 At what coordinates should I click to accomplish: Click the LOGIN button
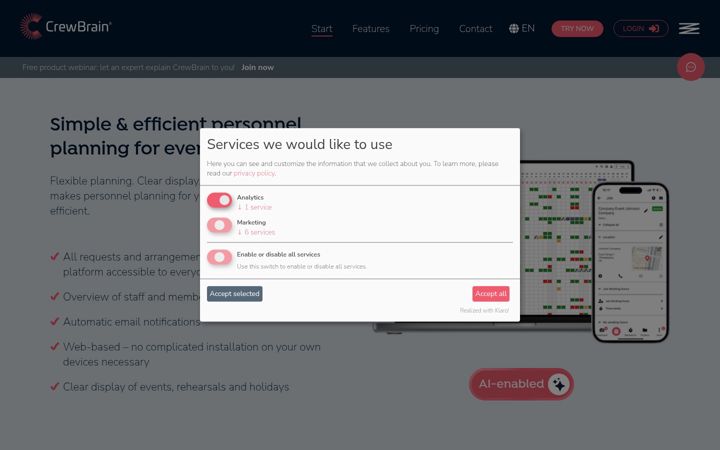641,28
